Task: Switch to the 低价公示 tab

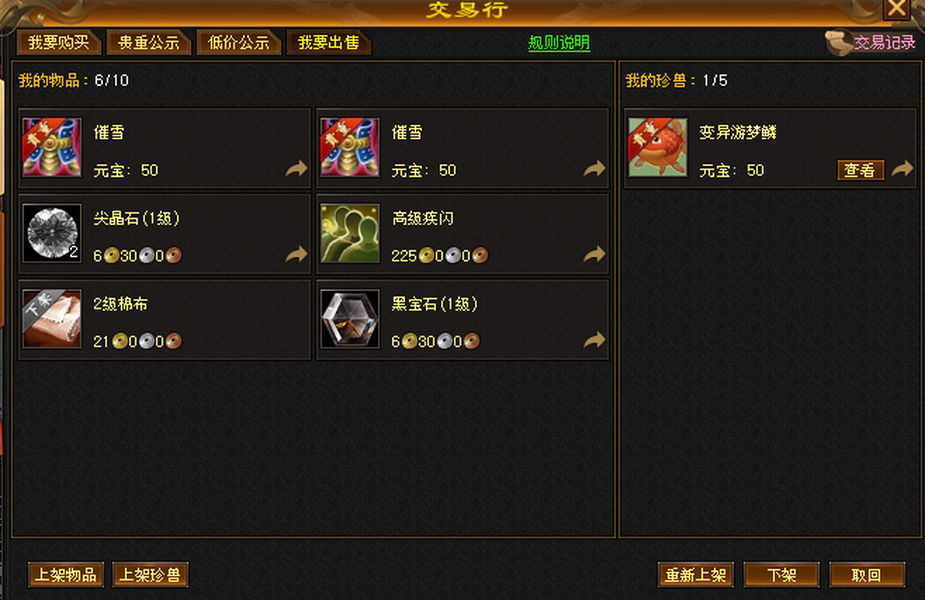Action: (238, 42)
